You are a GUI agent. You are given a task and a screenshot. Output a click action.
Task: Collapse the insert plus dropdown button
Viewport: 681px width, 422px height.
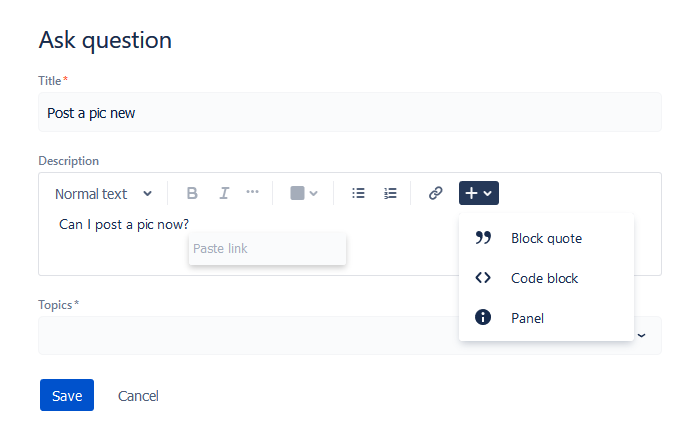(479, 193)
